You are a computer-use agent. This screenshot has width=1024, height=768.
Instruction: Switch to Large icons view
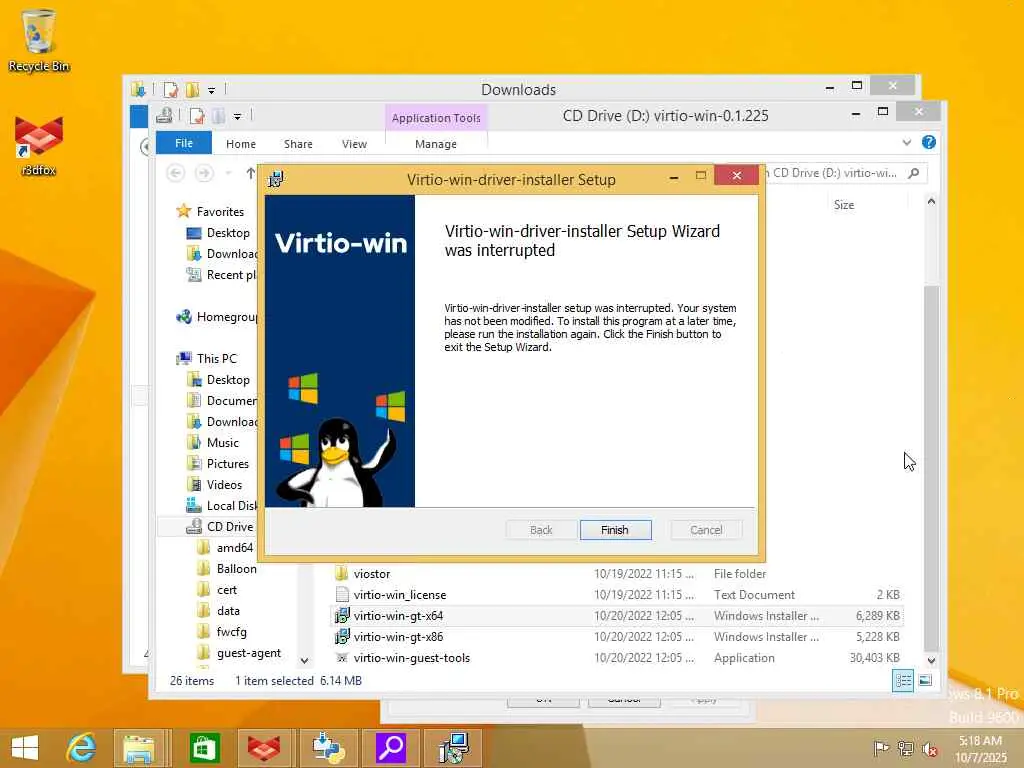coord(925,680)
